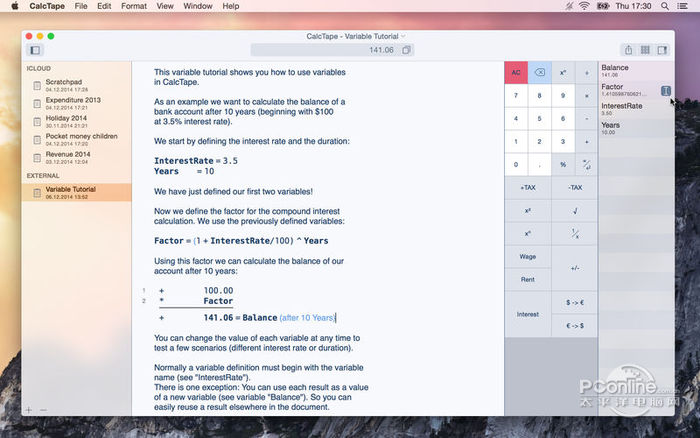Click the ICLOUD section header
The image size is (700, 438).
coord(38,68)
